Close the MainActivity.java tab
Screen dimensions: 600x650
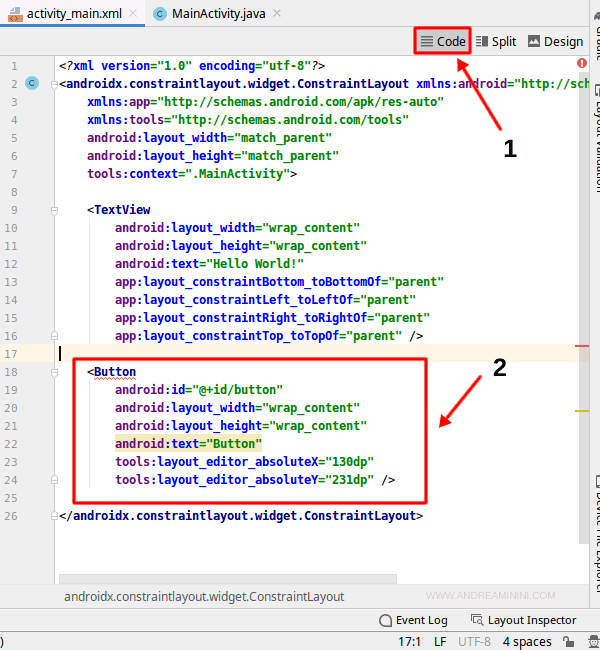[x=277, y=13]
